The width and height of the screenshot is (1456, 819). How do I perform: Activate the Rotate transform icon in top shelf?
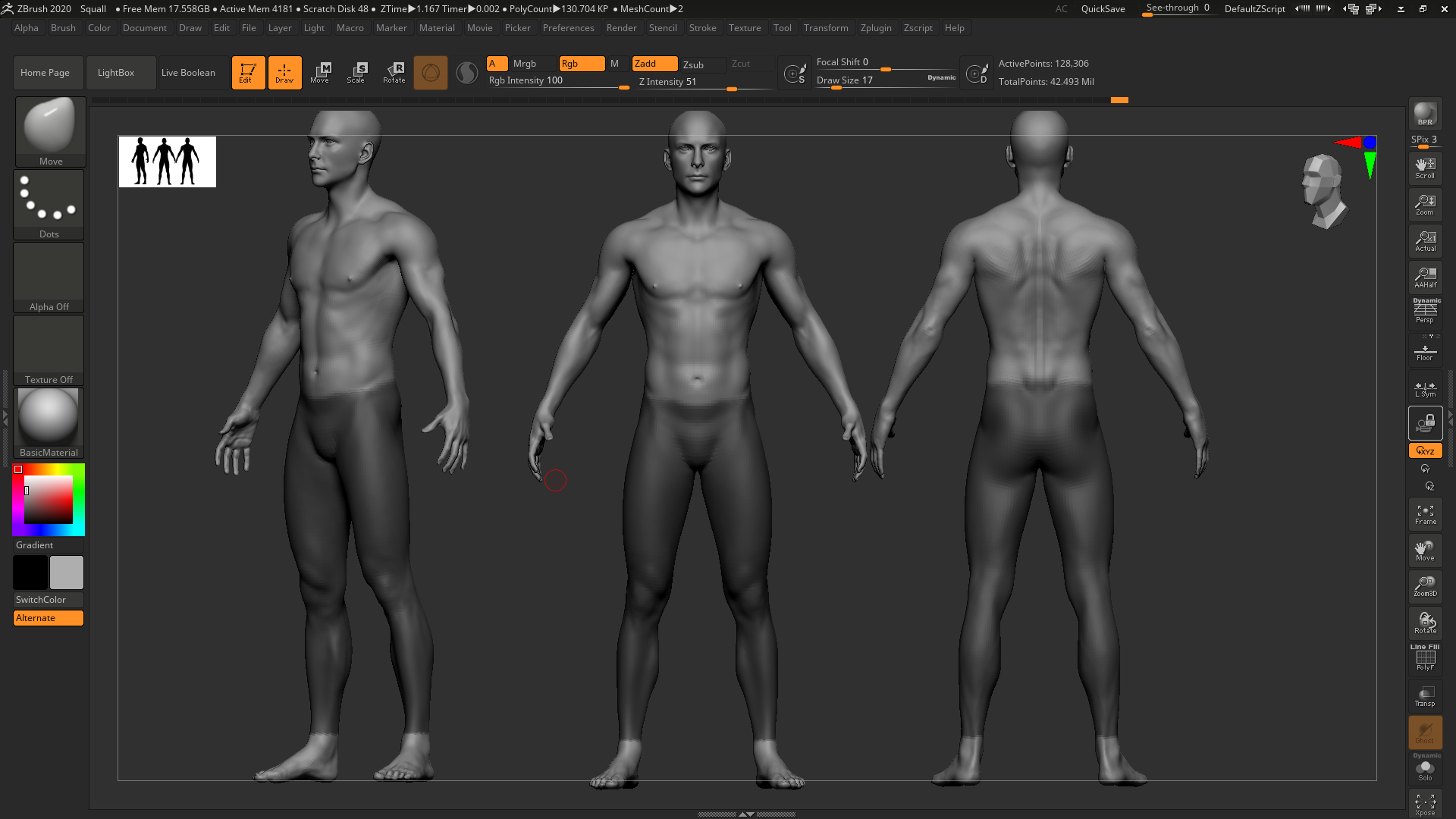point(394,73)
